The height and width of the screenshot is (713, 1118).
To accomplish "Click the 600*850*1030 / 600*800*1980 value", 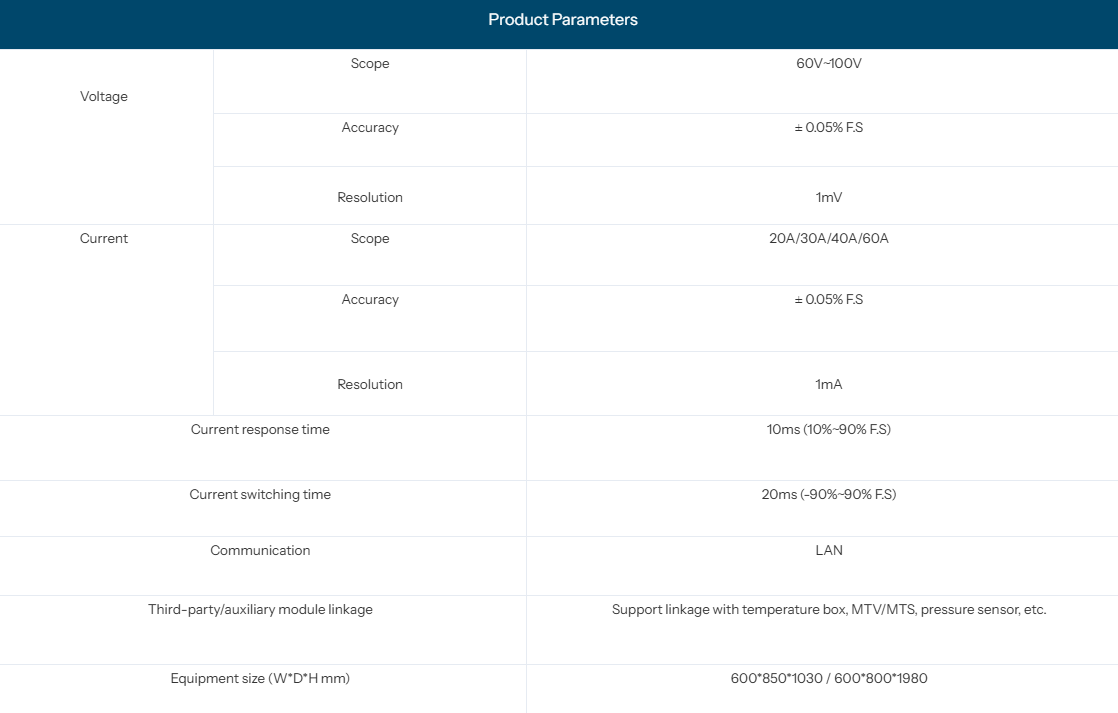I will pyautogui.click(x=828, y=679).
